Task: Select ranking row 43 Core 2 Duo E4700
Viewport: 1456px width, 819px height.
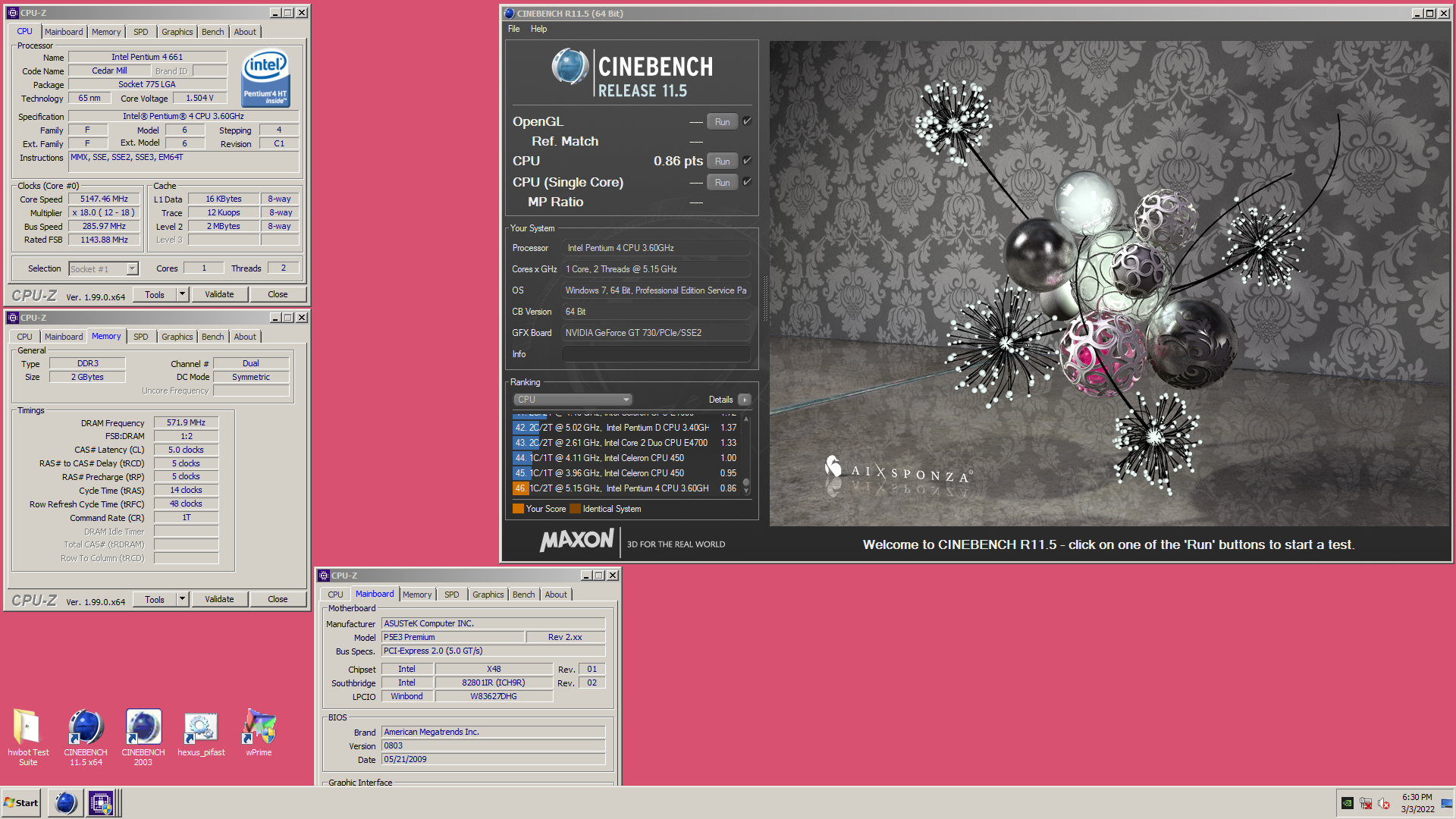Action: [626, 443]
